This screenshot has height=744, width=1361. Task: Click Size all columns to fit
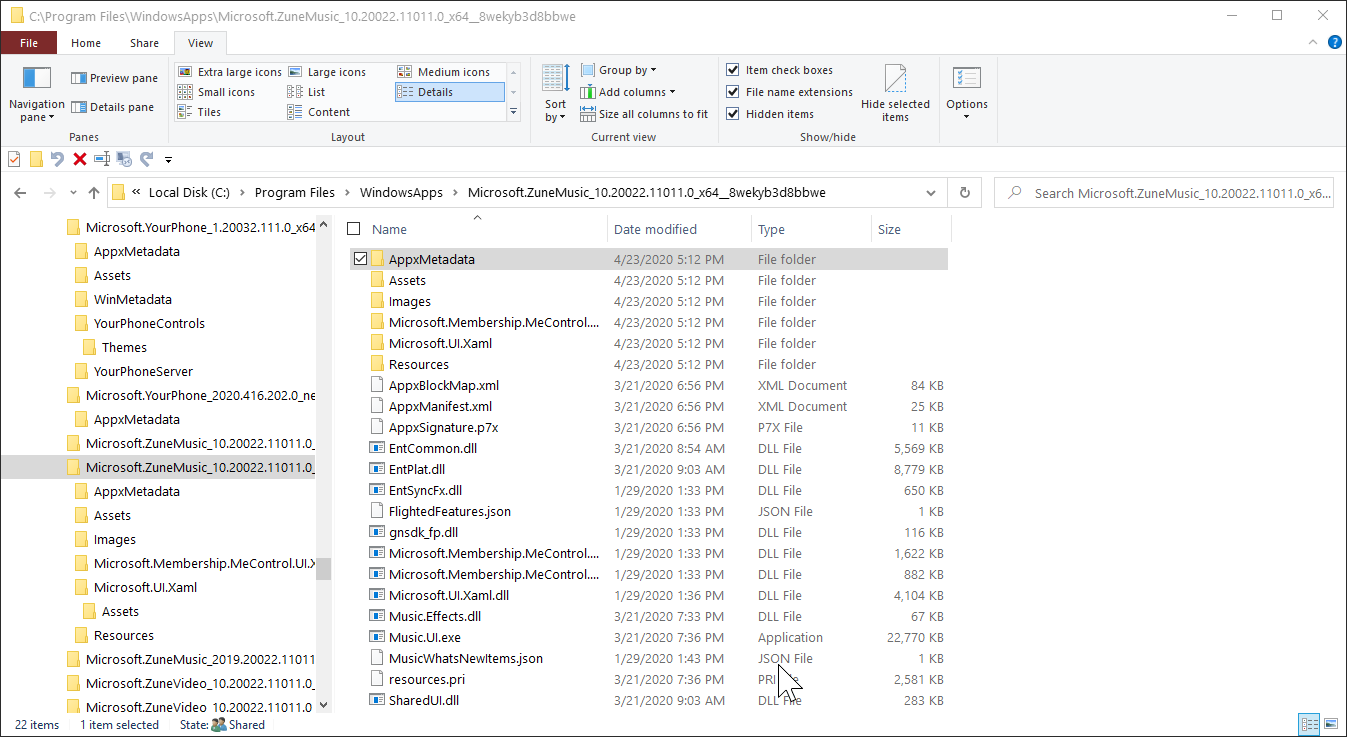point(644,114)
